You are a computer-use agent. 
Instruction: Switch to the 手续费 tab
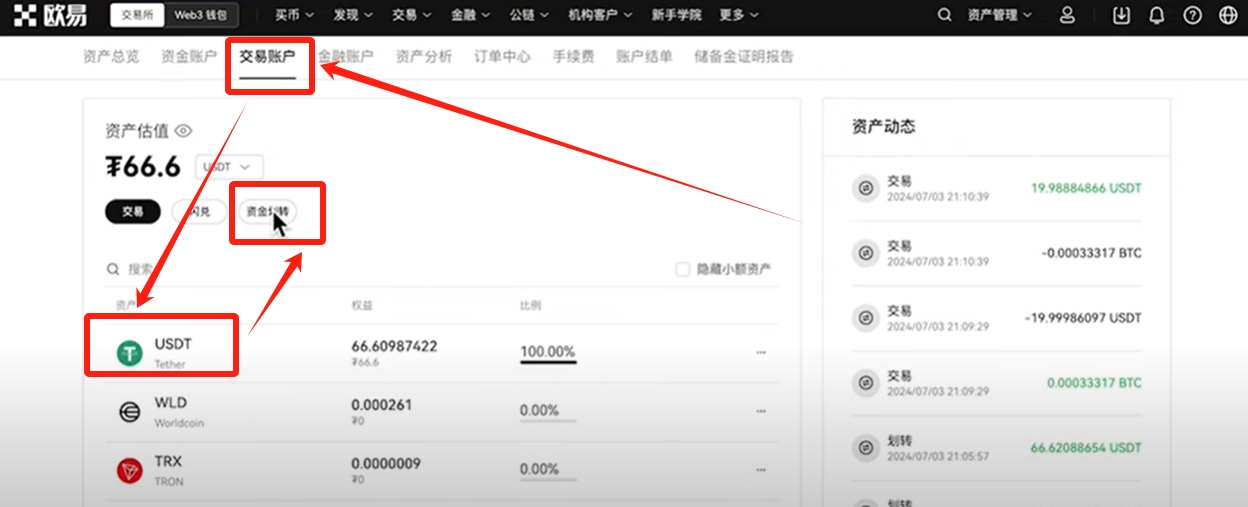point(574,57)
